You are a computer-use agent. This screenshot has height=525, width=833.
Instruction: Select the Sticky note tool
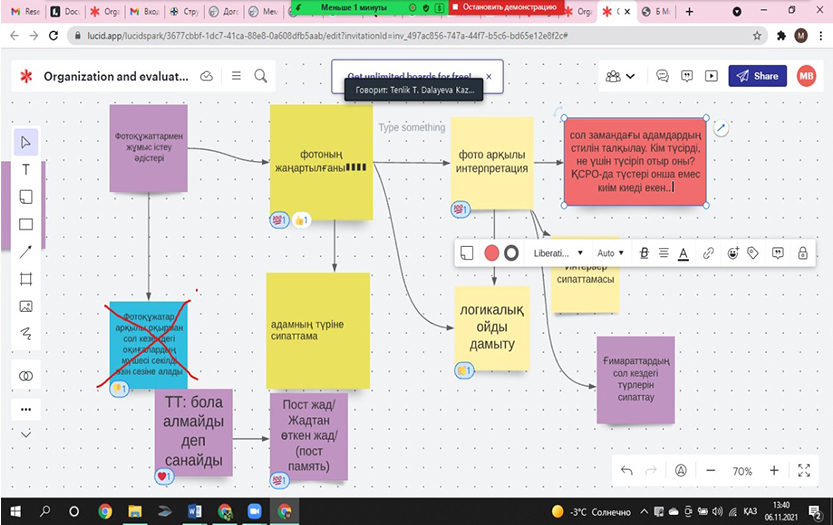(x=26, y=197)
